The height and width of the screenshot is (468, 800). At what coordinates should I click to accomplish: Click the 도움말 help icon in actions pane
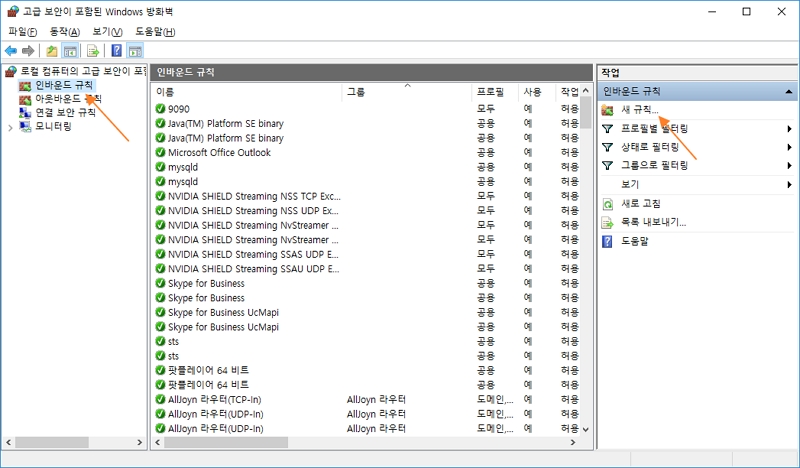(607, 241)
